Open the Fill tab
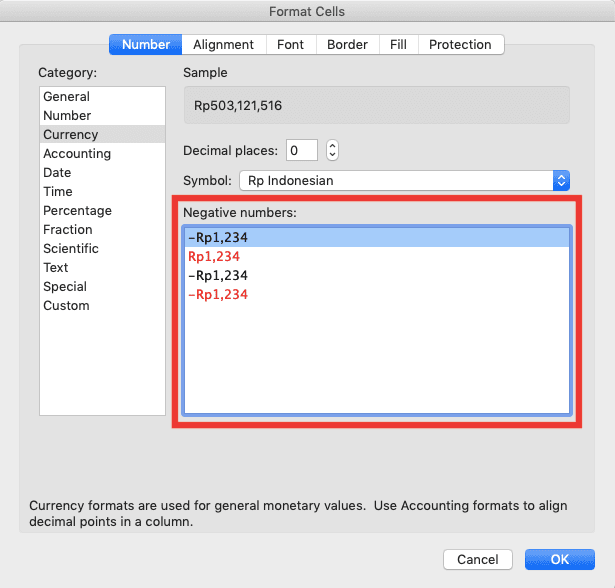 point(398,44)
